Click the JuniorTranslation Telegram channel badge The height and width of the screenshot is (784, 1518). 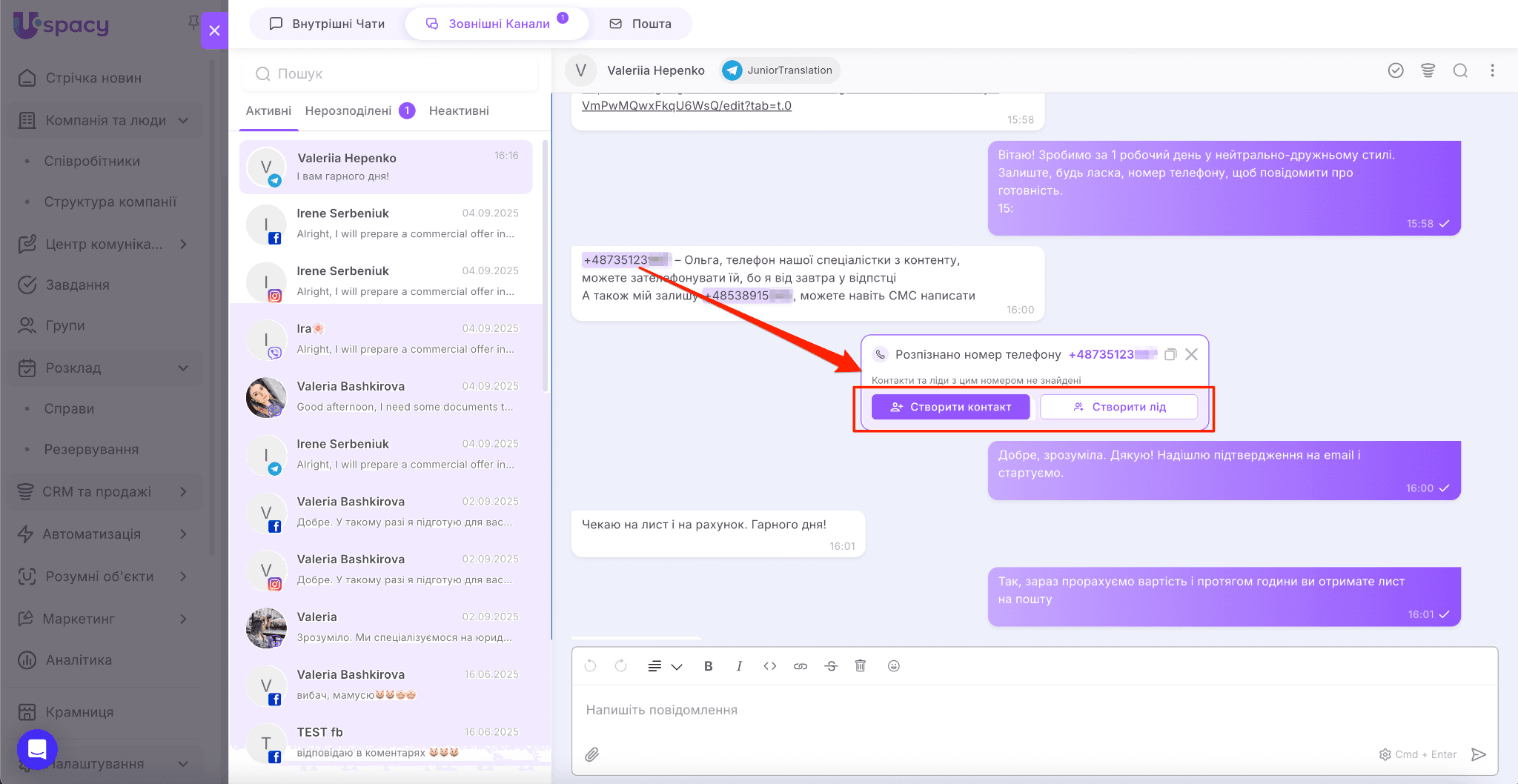pyautogui.click(x=779, y=70)
